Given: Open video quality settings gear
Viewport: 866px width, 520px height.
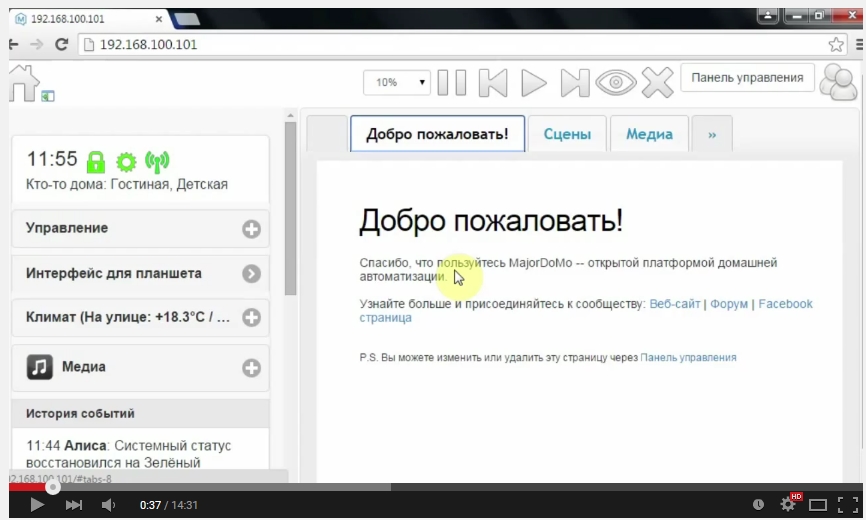Looking at the screenshot, I should pos(788,505).
